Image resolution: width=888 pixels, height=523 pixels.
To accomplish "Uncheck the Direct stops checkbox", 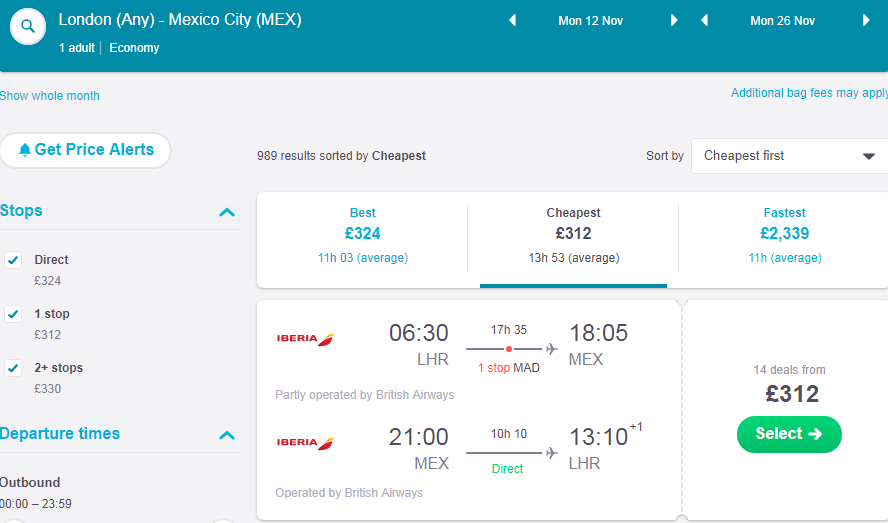I will pos(13,260).
